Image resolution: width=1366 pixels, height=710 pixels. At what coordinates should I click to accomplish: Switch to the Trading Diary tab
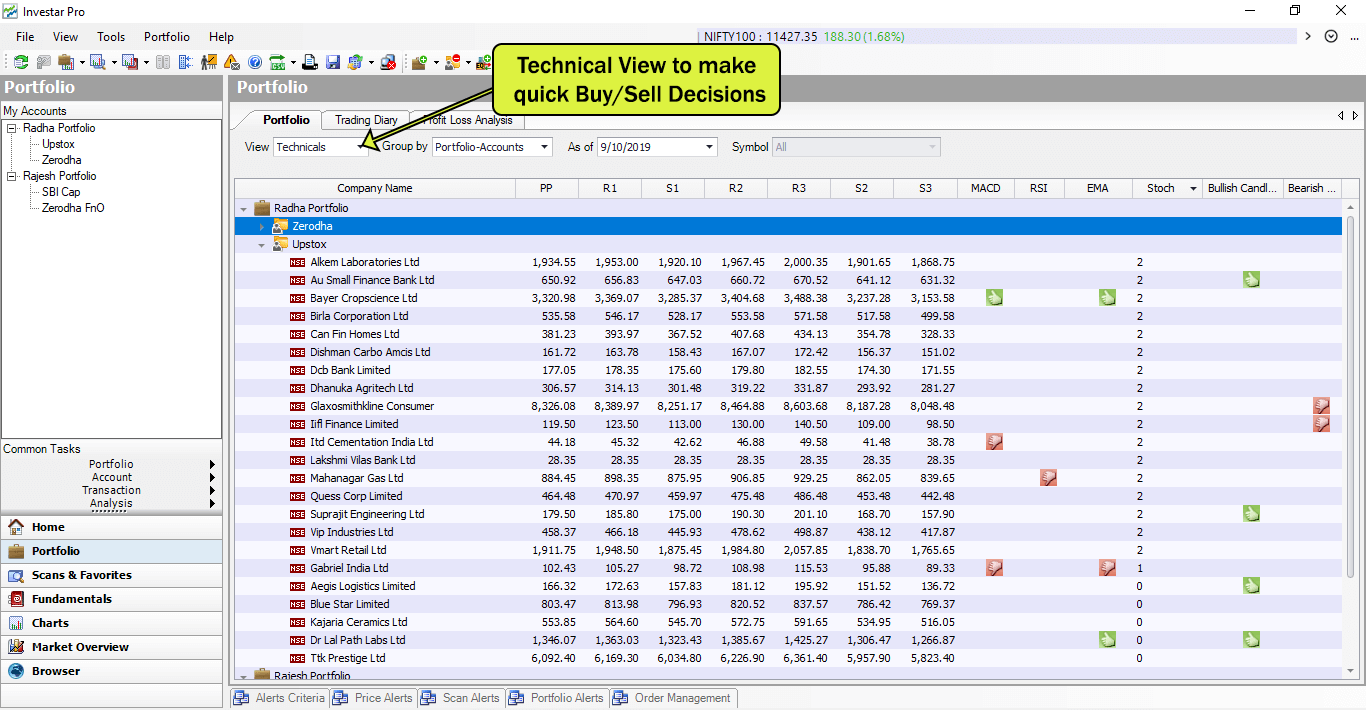coord(364,119)
